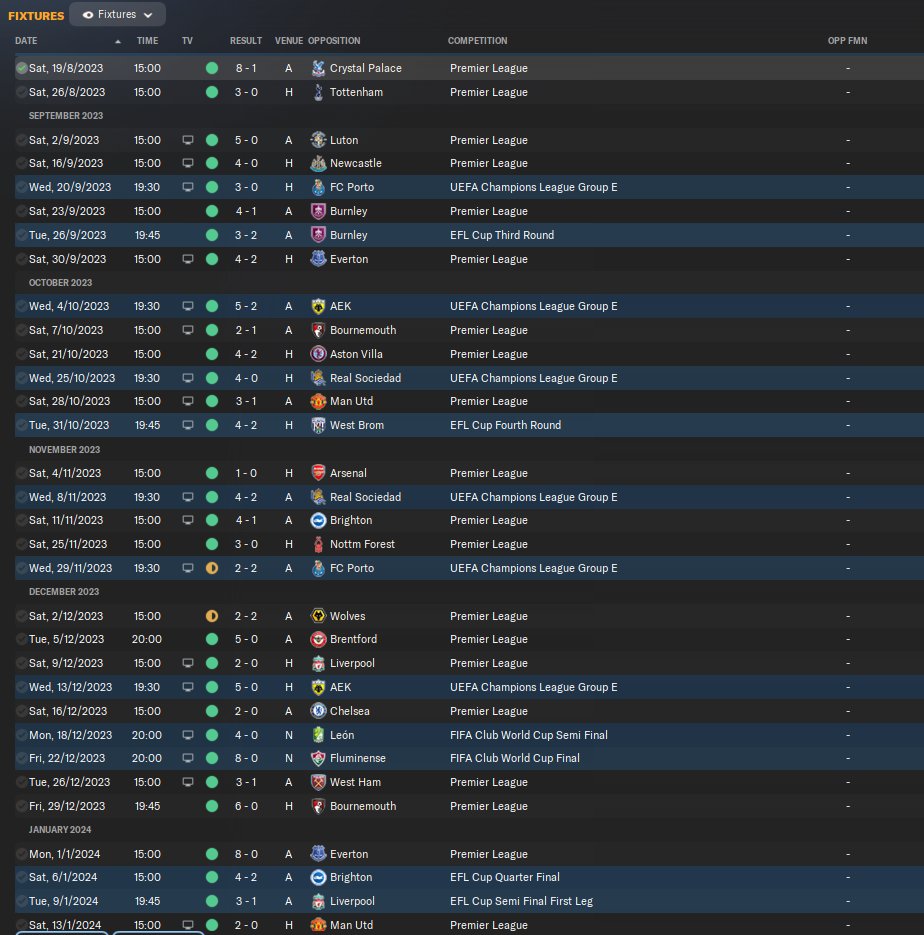Select the EFL Cup Quarter Final competition
The image size is (924, 935).
[x=504, y=877]
